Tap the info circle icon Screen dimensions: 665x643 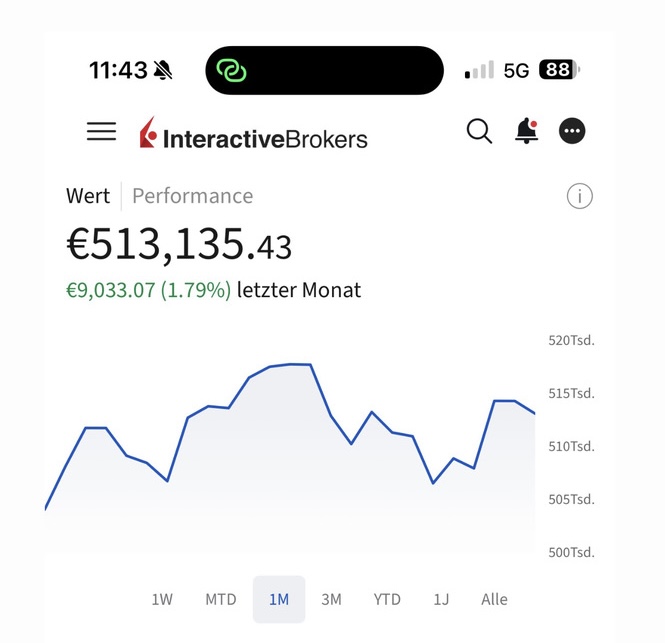pyautogui.click(x=580, y=196)
